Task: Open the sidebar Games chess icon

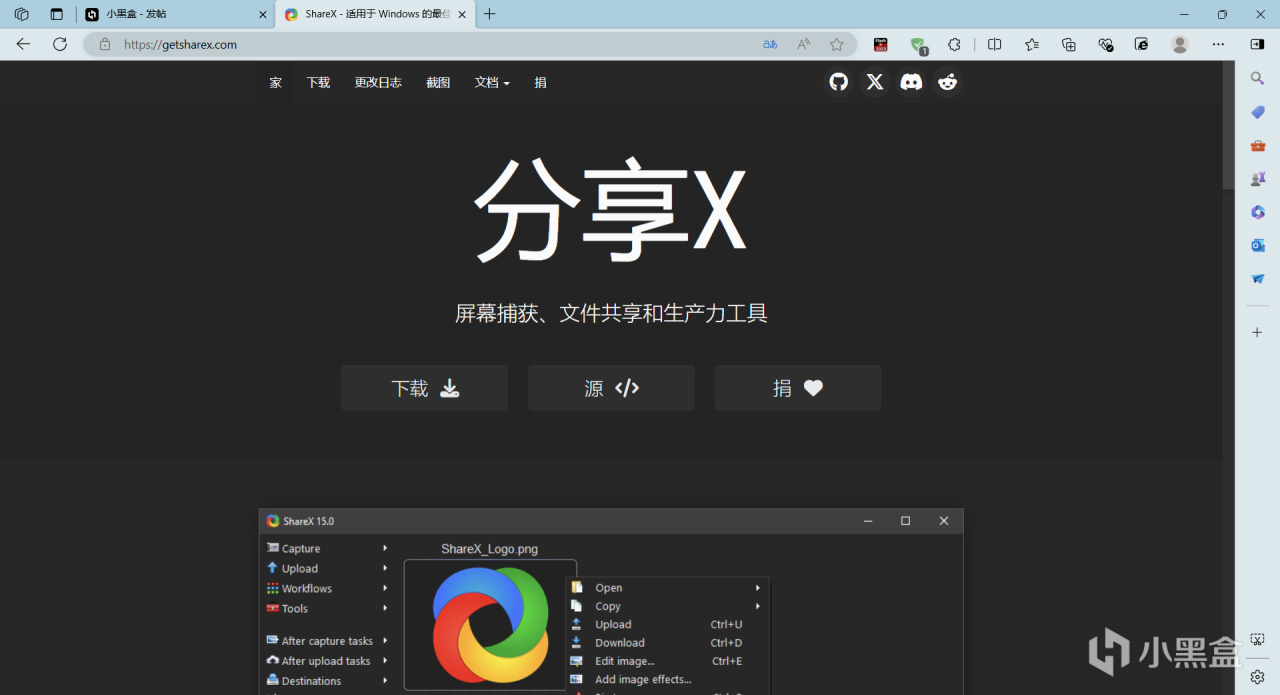Action: coord(1258,178)
